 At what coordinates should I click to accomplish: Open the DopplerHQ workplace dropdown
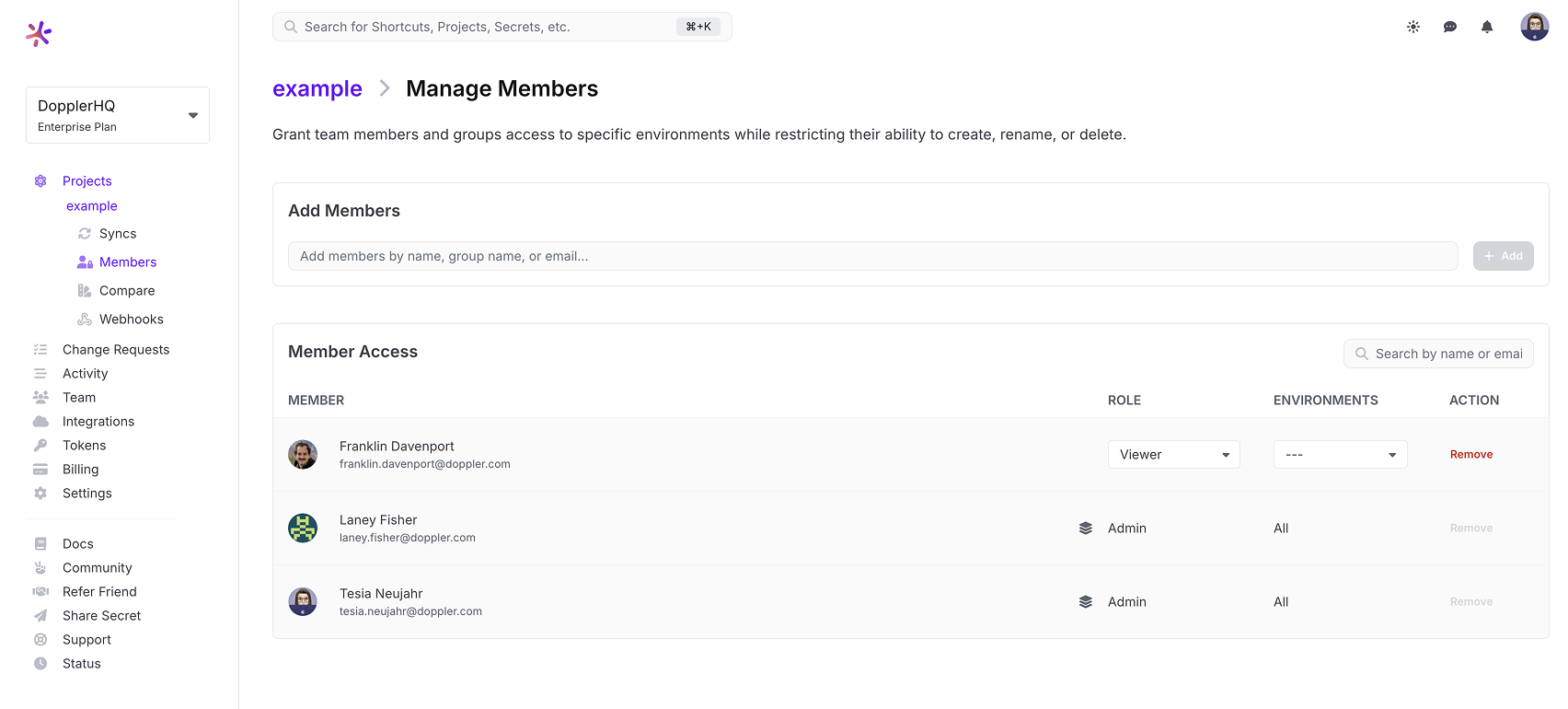click(118, 115)
